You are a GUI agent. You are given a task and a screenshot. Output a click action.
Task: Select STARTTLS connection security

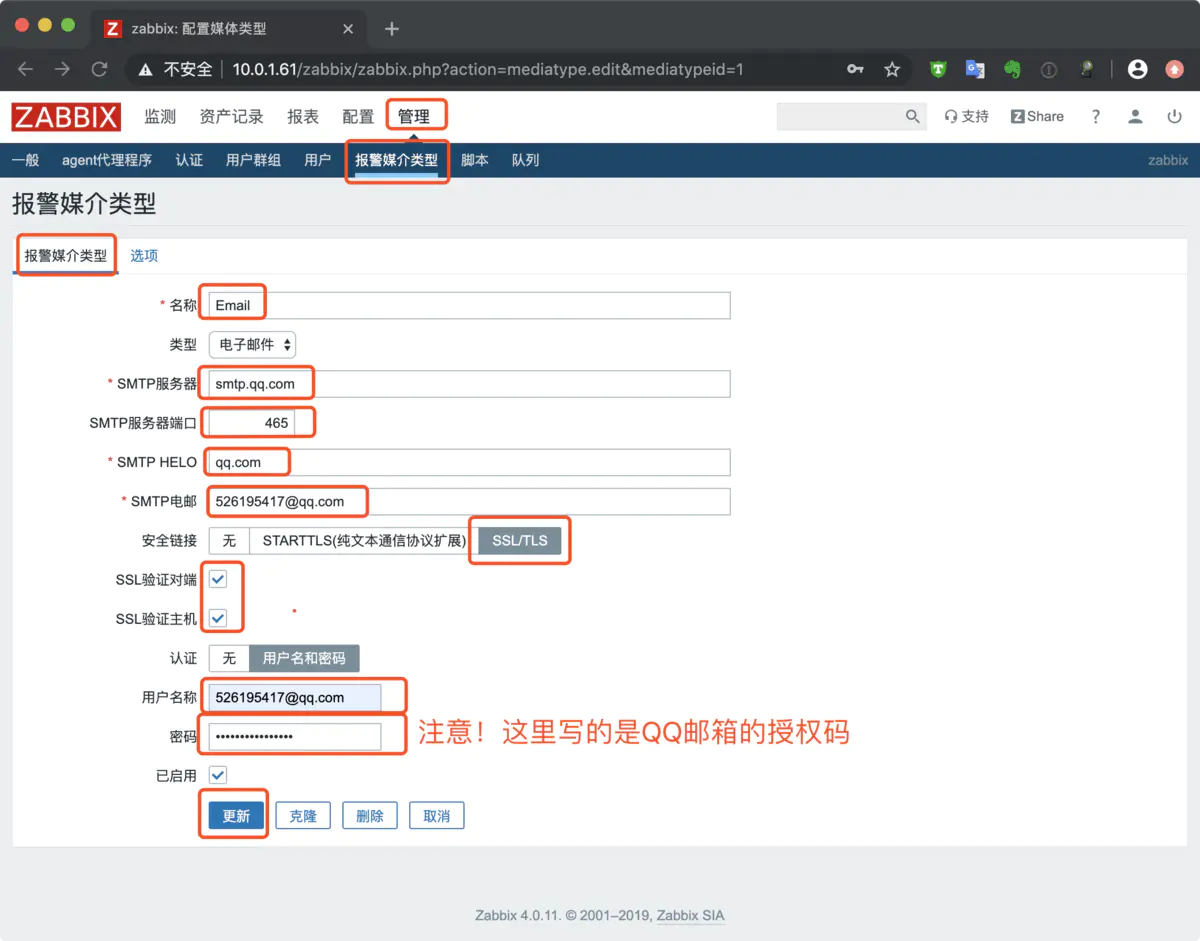[x=364, y=541]
